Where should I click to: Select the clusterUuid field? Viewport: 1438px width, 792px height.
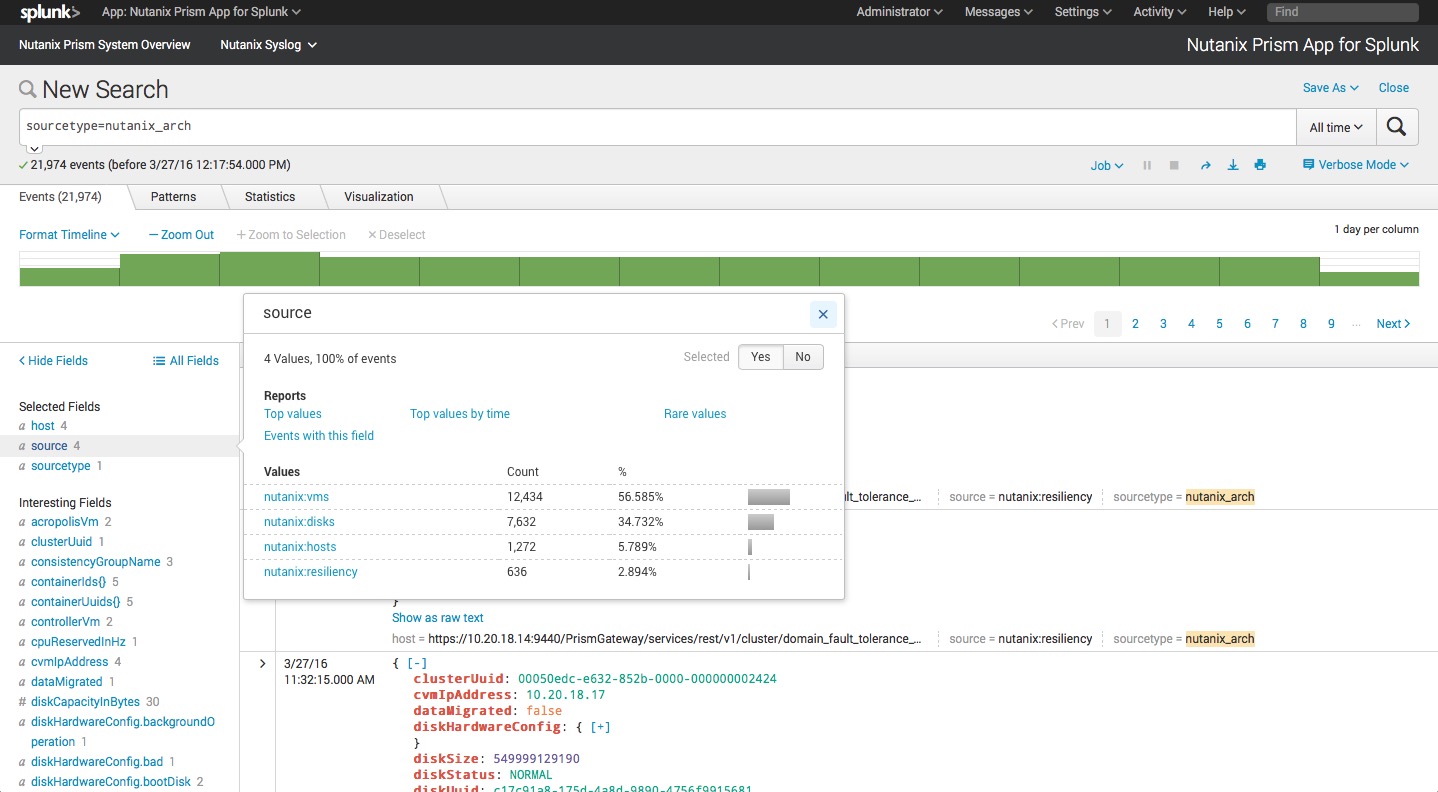coord(62,542)
